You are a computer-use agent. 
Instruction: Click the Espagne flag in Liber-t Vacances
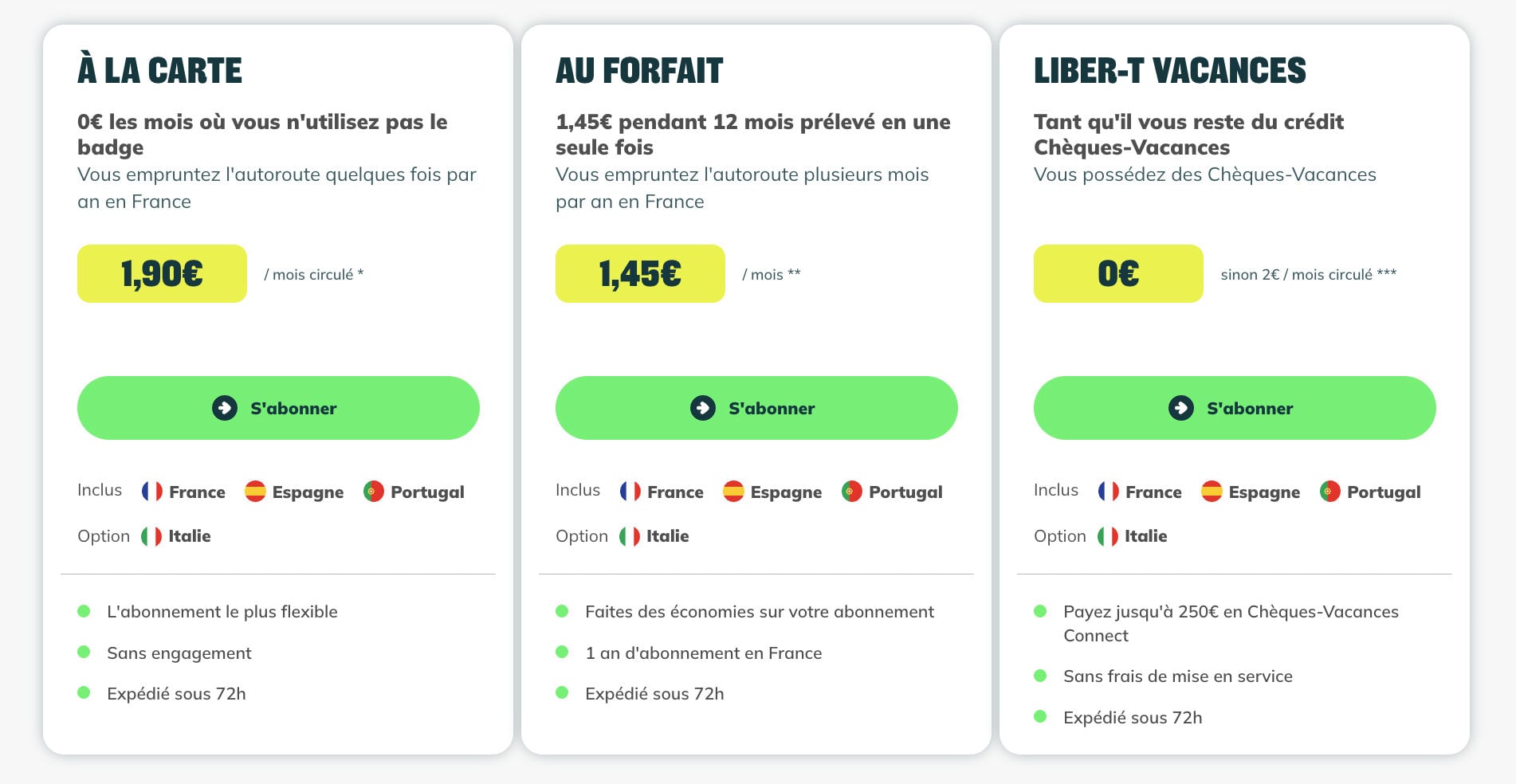pos(1212,492)
